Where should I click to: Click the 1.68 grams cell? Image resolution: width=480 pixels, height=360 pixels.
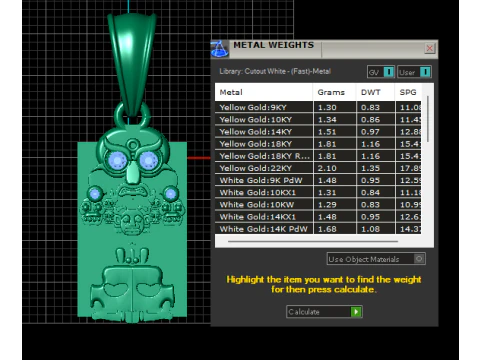pos(335,229)
